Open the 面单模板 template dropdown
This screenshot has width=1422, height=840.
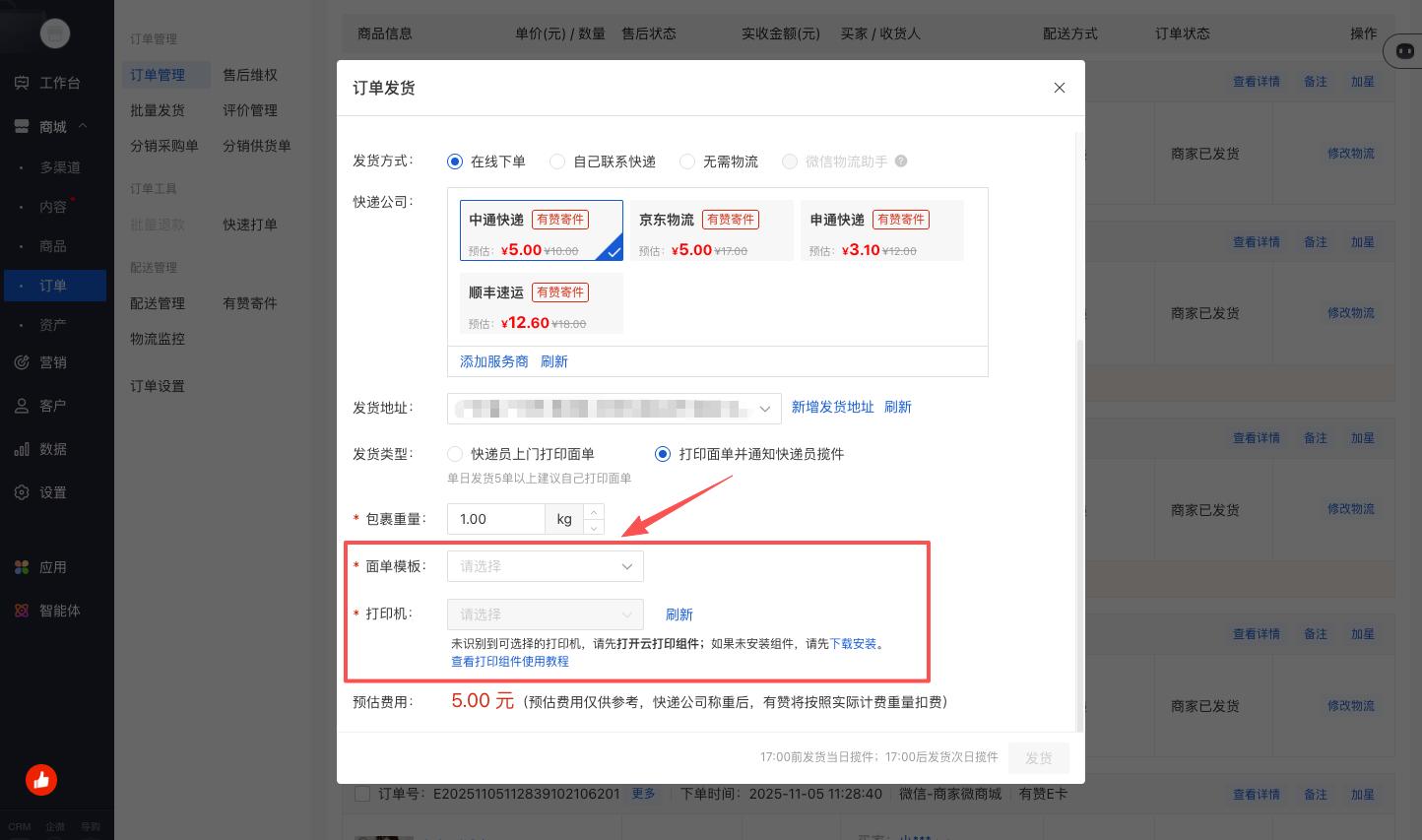tap(545, 566)
